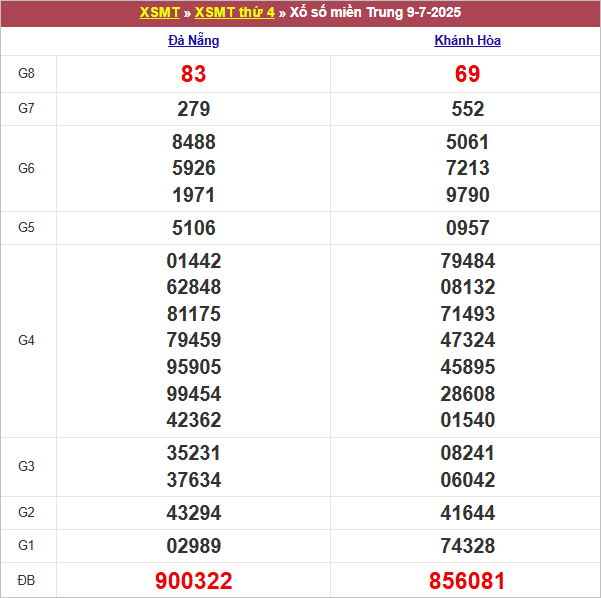Click G6 number 5926
Screen dimensions: 601x598
tap(194, 168)
